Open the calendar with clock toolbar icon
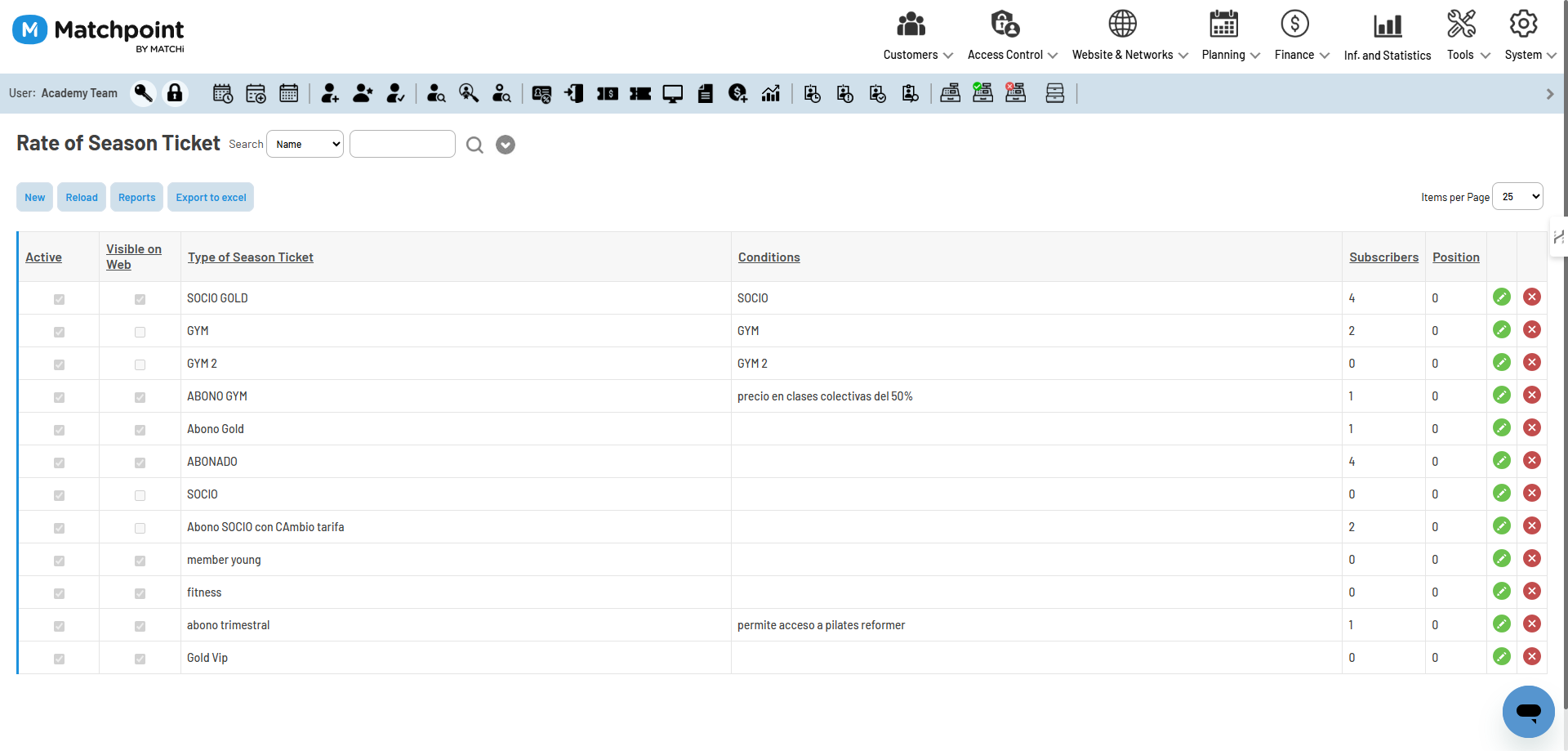 point(222,93)
